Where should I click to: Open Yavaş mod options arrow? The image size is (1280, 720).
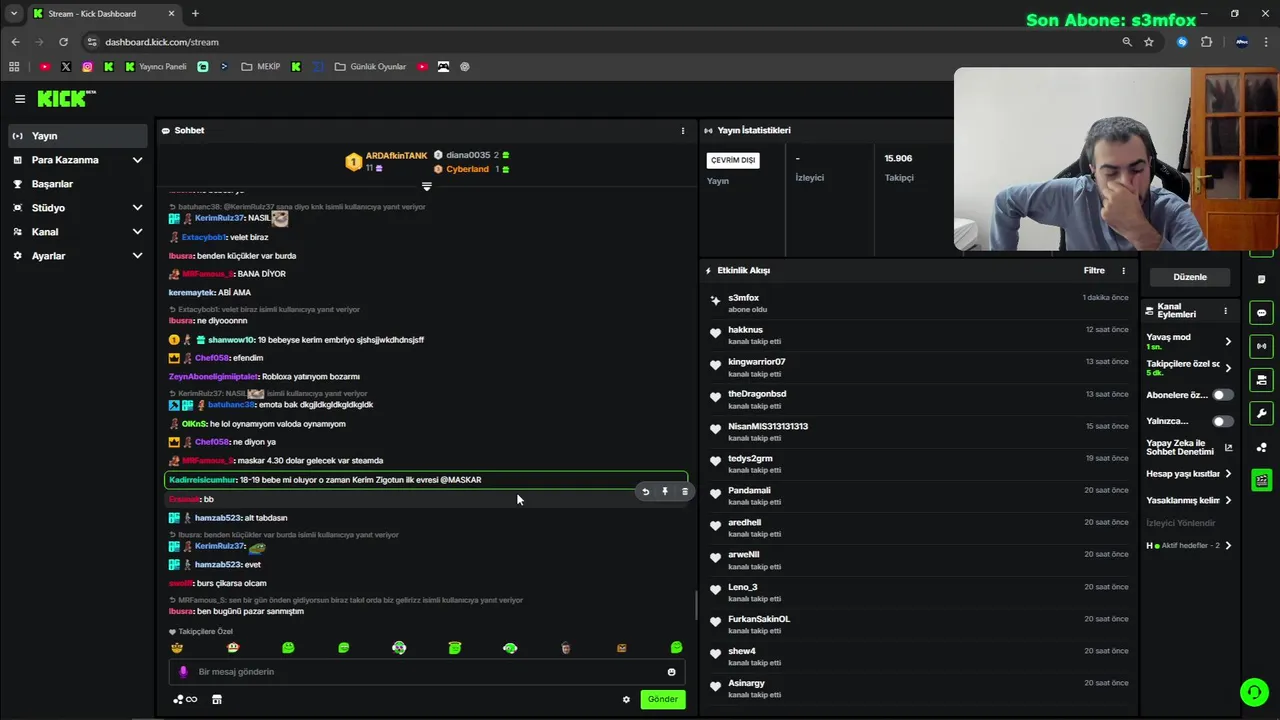click(x=1228, y=342)
